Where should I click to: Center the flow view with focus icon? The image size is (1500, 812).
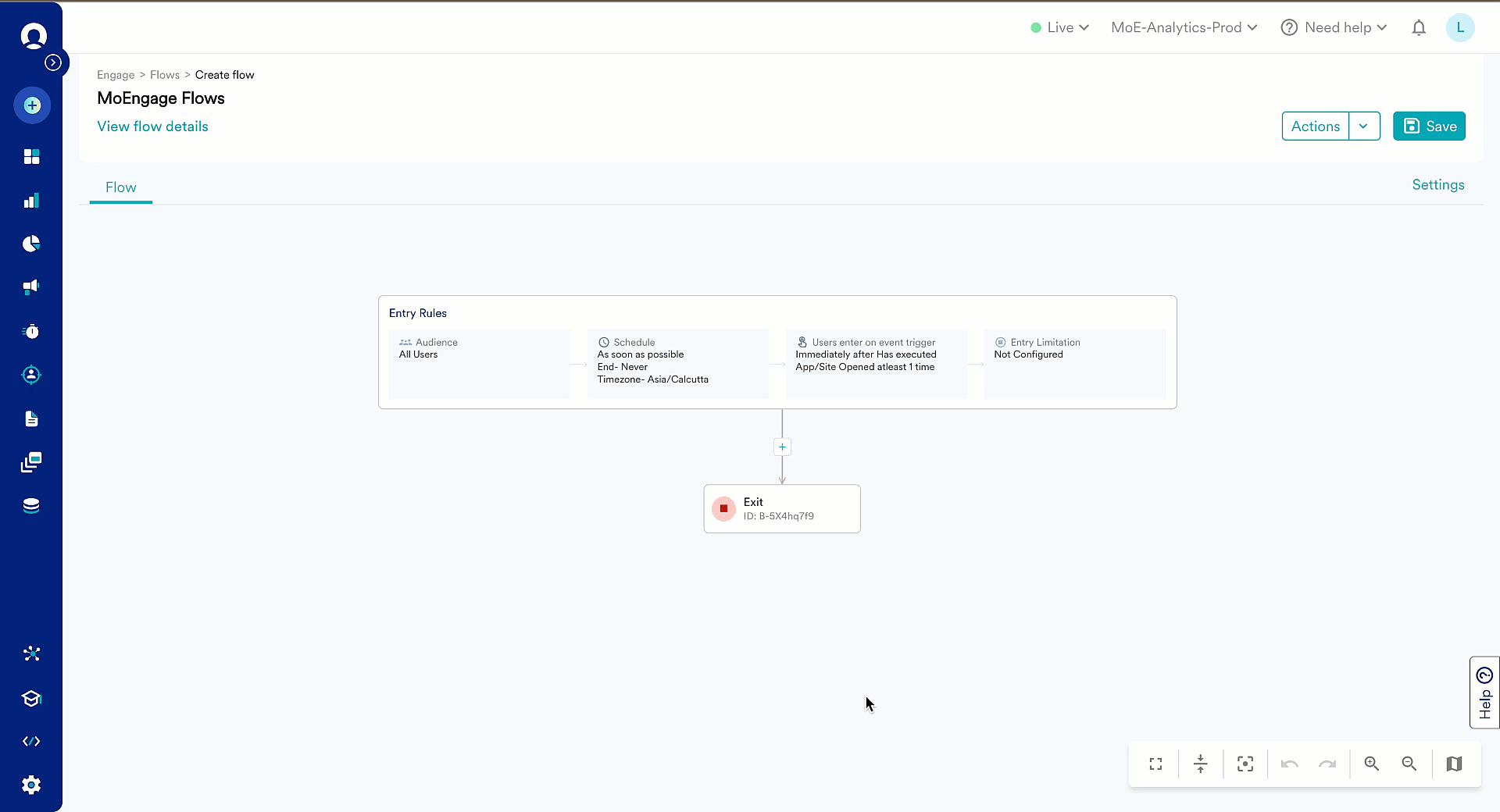1245,764
